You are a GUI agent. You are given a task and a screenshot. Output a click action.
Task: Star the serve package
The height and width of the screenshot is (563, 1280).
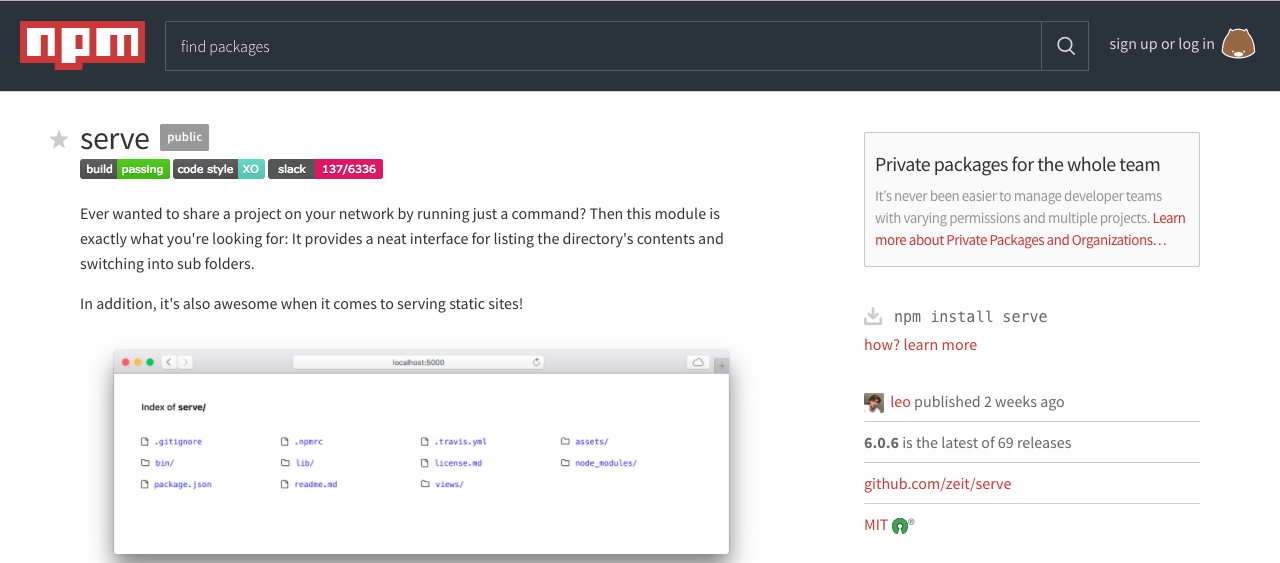pos(59,139)
